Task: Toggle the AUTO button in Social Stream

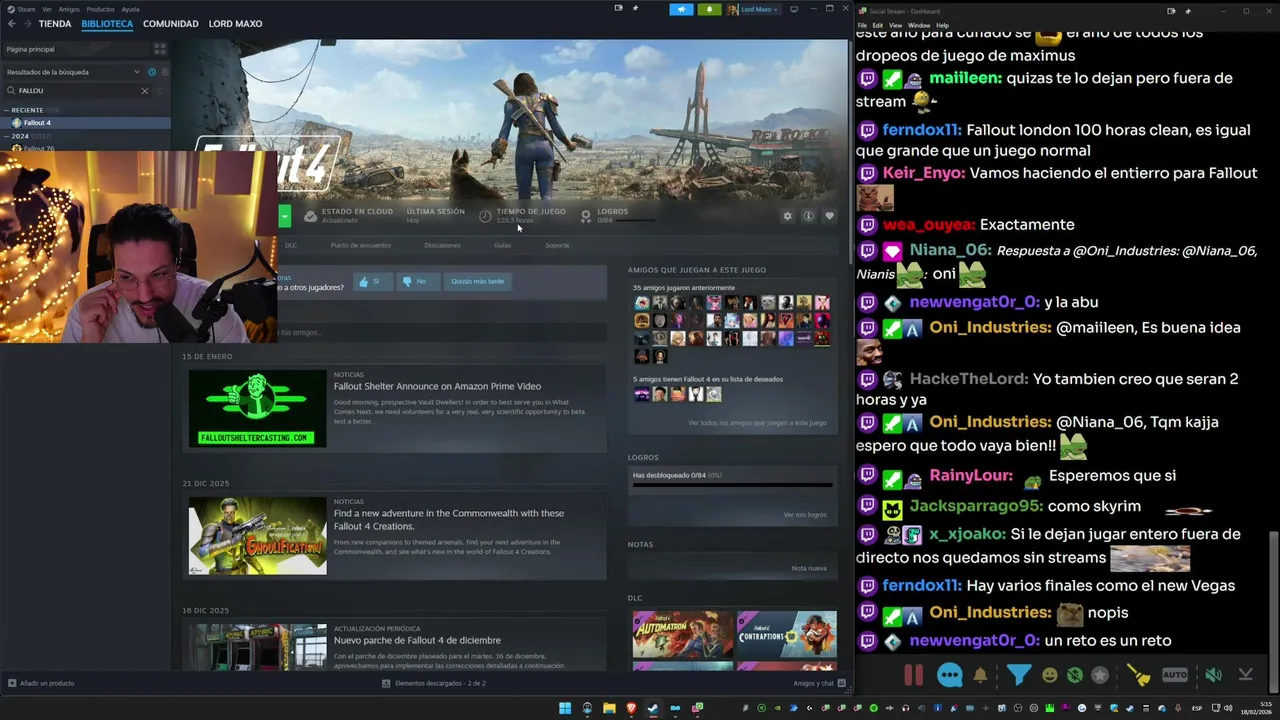Action: [x=1175, y=675]
